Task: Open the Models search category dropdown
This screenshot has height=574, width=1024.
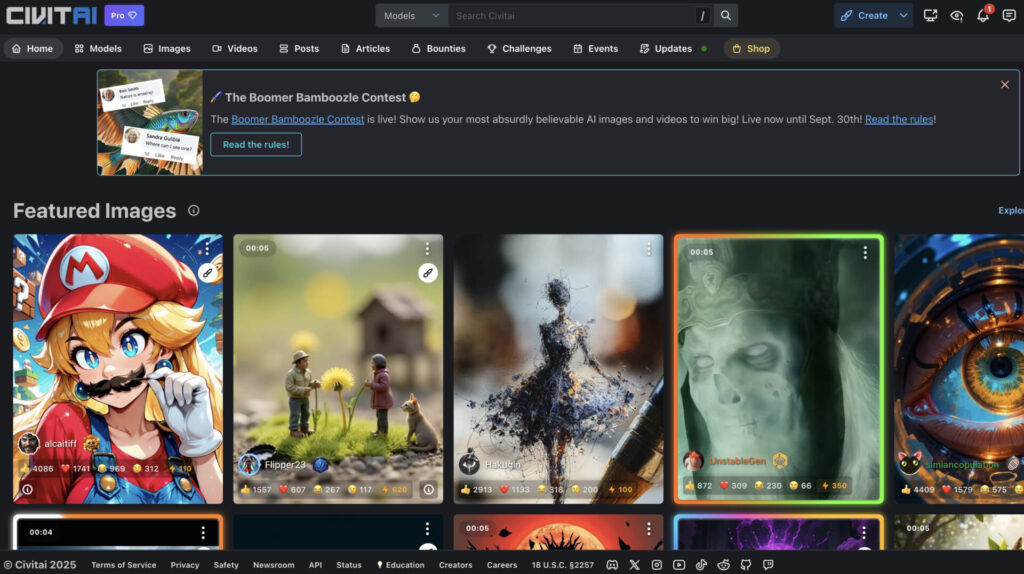Action: tap(411, 16)
